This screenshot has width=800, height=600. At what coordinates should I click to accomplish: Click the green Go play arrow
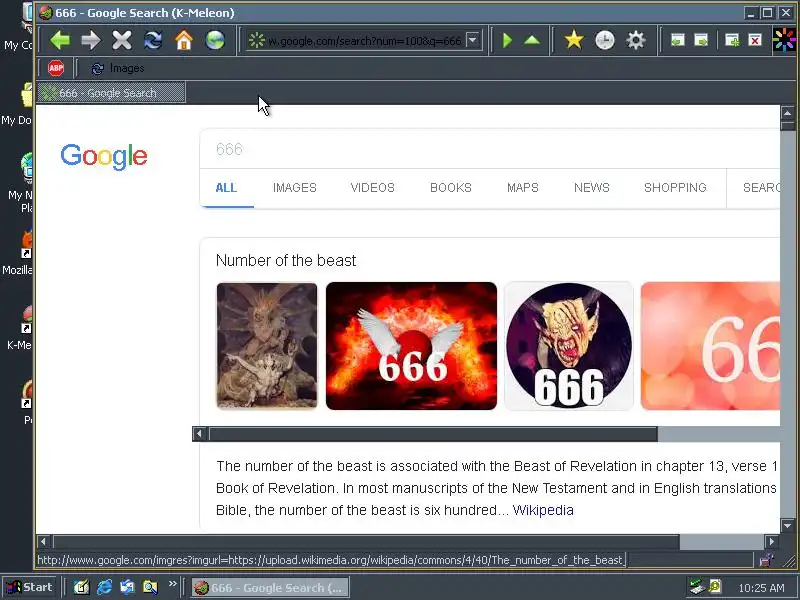507,40
